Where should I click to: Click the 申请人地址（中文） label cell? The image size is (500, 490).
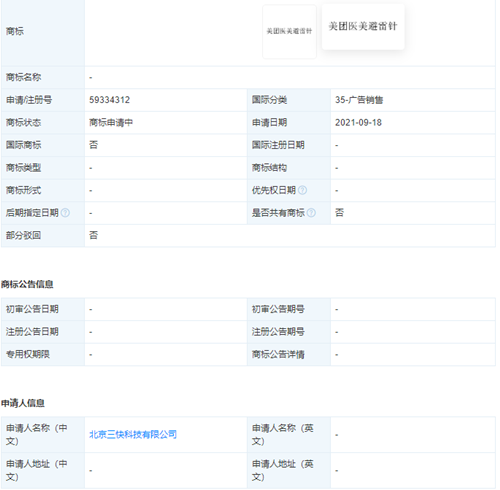[43, 470]
